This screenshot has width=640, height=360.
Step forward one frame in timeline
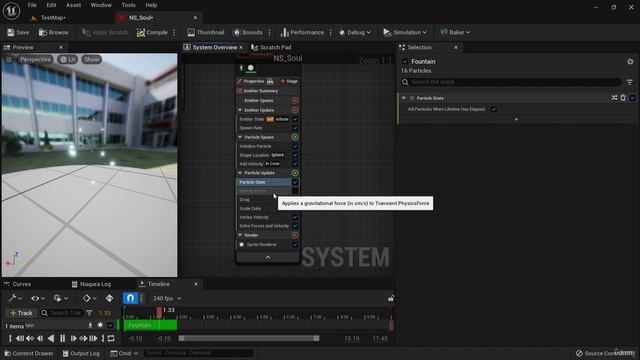(73, 338)
